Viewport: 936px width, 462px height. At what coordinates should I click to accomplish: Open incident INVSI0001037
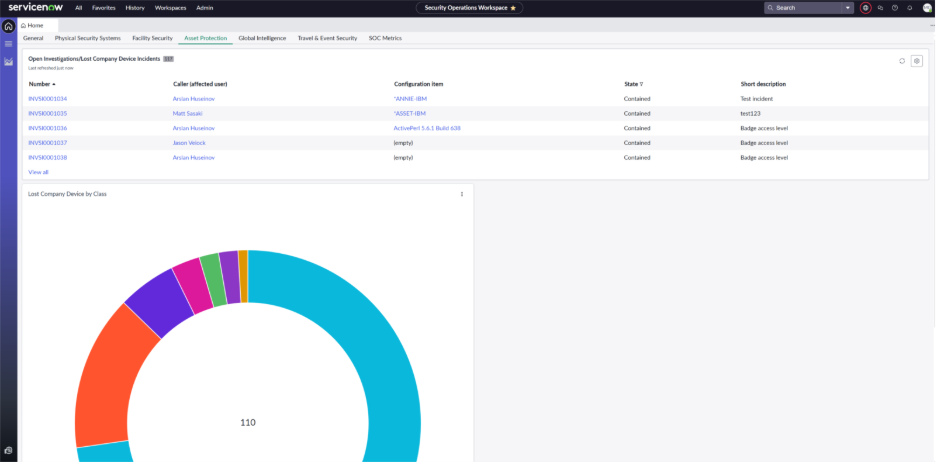(x=48, y=143)
